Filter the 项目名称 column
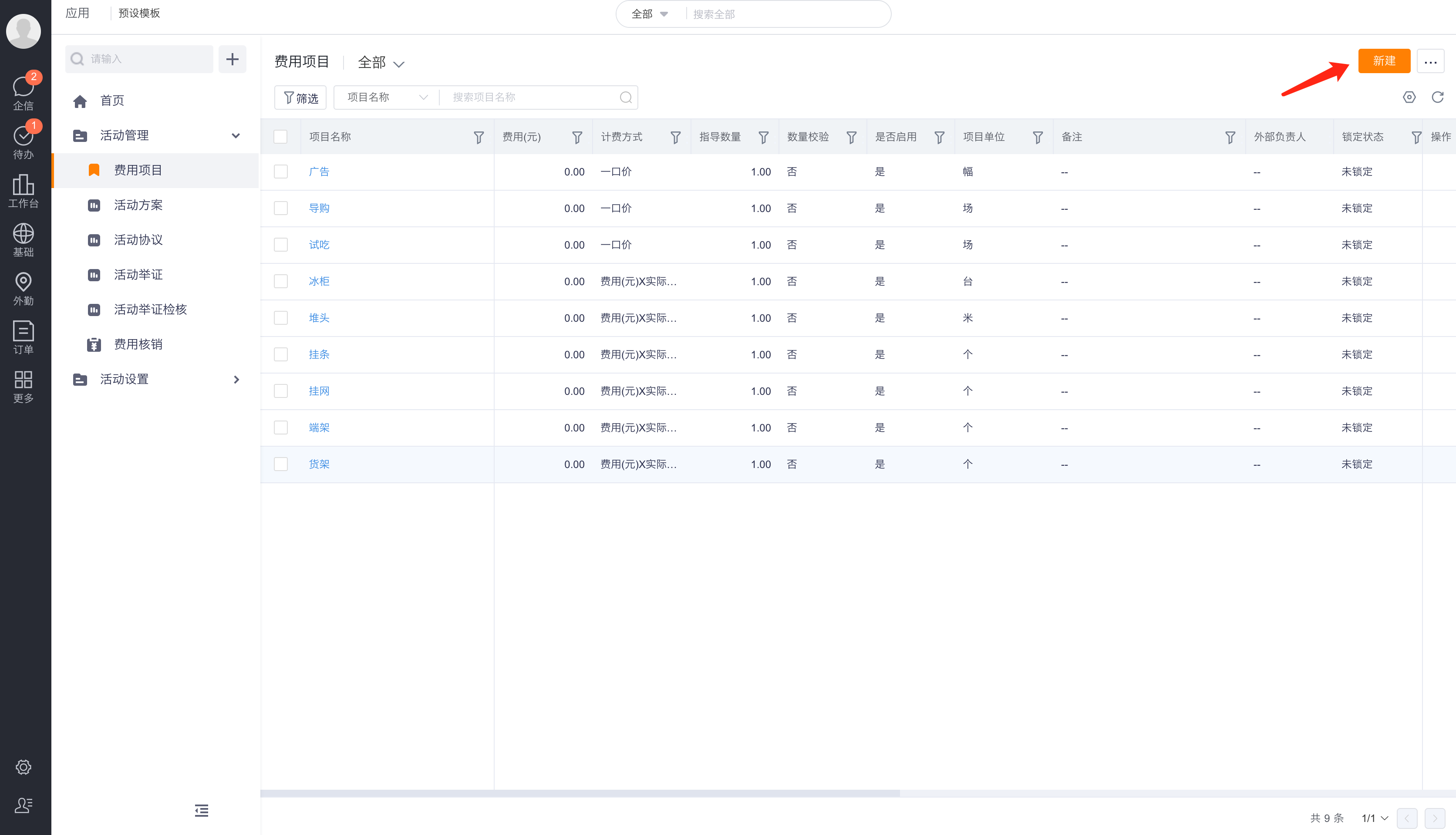The width and height of the screenshot is (1456, 835). click(x=478, y=137)
